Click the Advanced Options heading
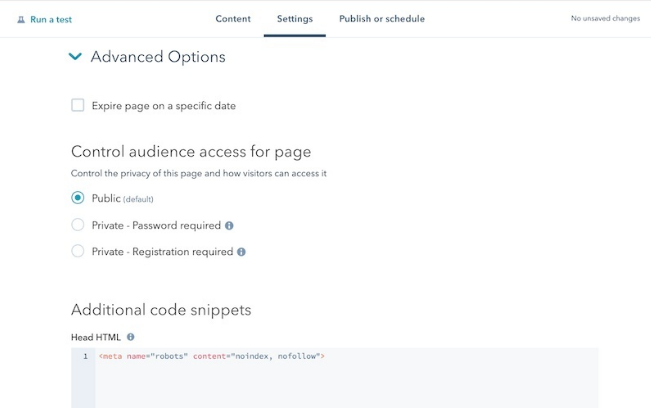 pyautogui.click(x=158, y=57)
